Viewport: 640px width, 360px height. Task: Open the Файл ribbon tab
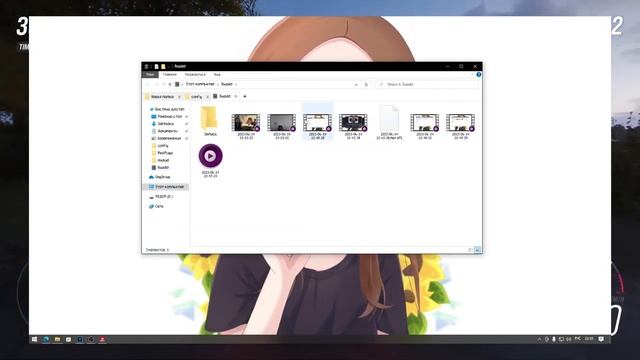click(150, 75)
